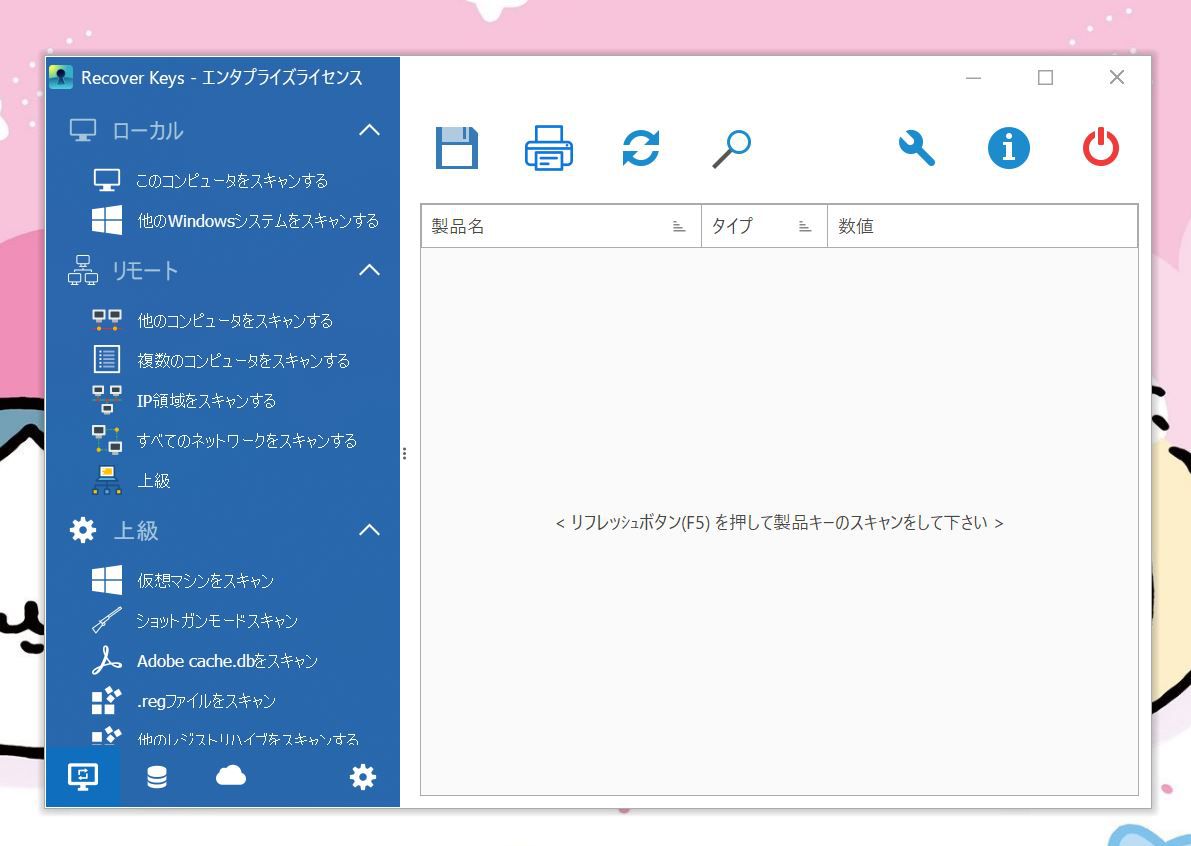This screenshot has width=1191, height=846.
Task: Select 他のコンピュータをスキャンする
Action: [235, 320]
